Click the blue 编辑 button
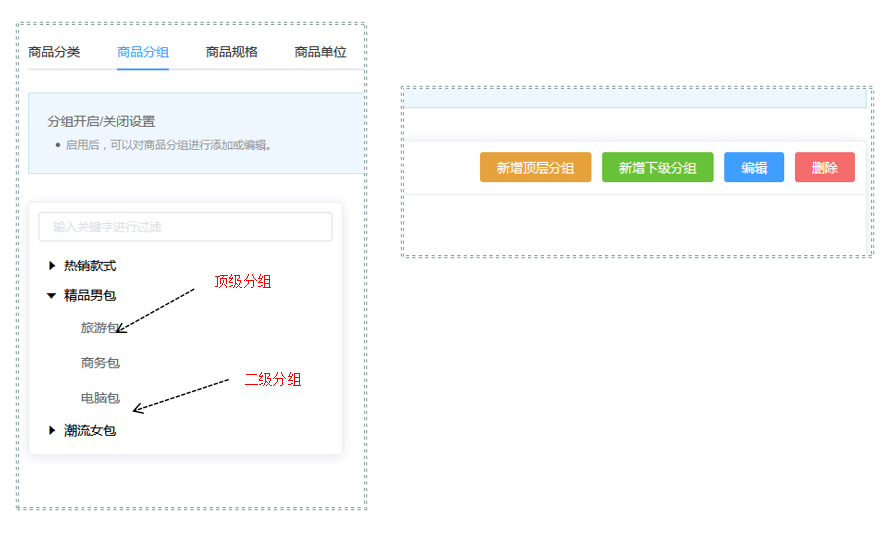Image resolution: width=889 pixels, height=544 pixels. [754, 167]
